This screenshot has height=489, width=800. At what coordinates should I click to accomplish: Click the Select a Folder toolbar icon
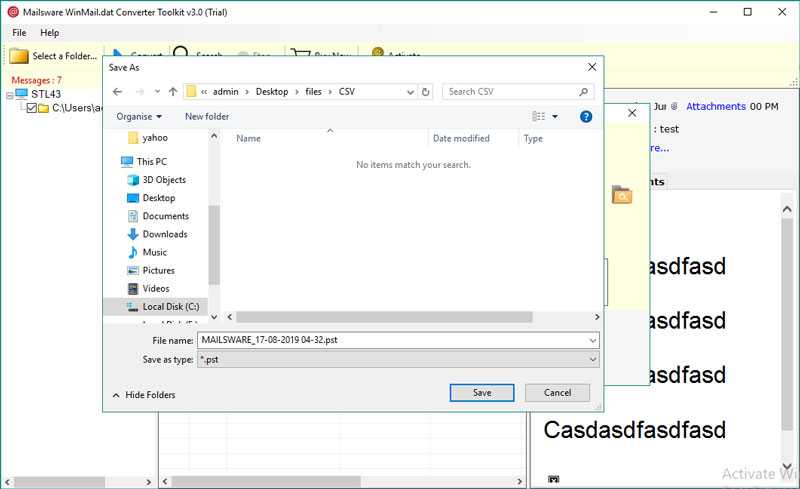(x=19, y=56)
